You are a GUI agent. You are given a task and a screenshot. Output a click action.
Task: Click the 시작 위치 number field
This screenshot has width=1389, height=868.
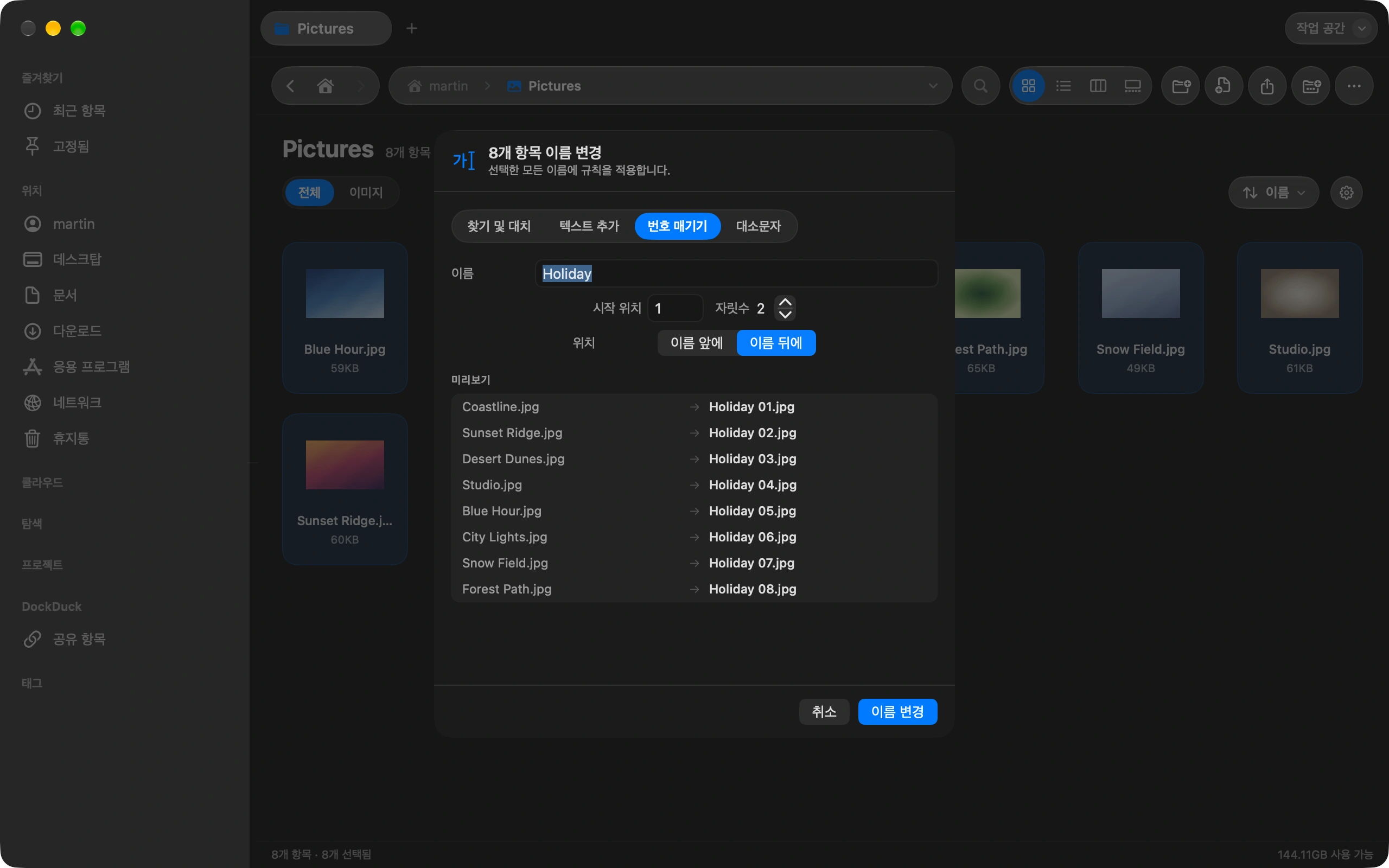tap(675, 308)
